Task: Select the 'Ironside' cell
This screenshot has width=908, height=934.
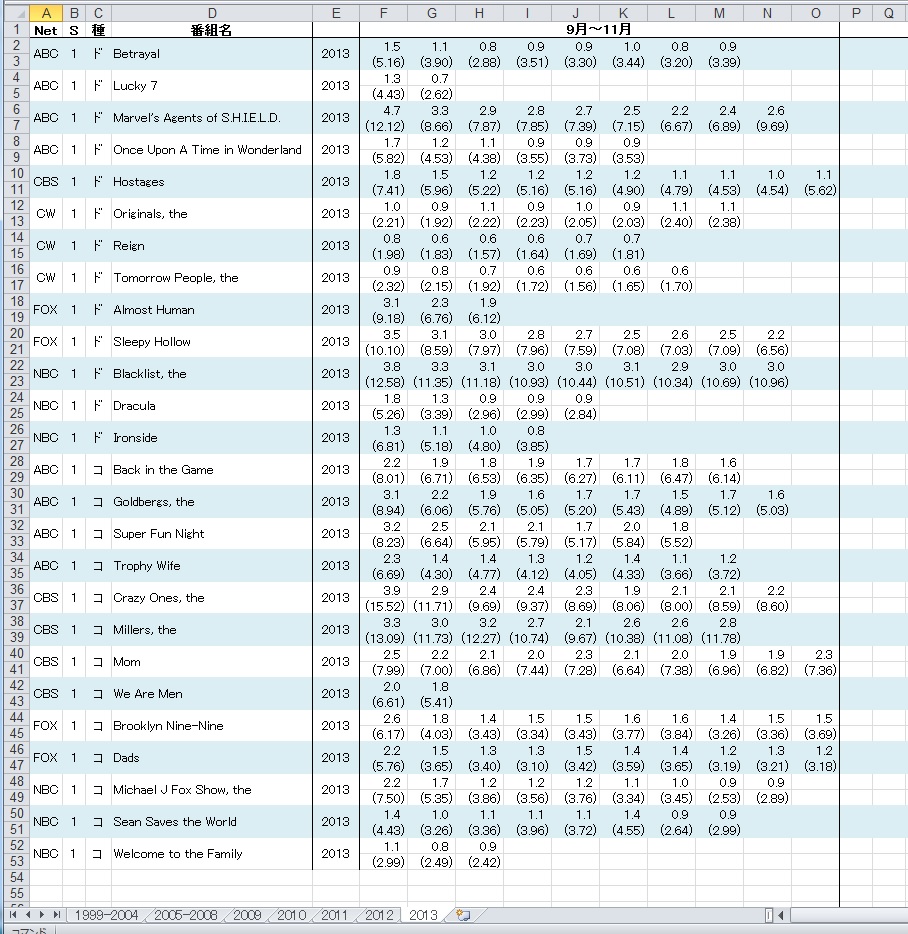Action: coord(212,438)
